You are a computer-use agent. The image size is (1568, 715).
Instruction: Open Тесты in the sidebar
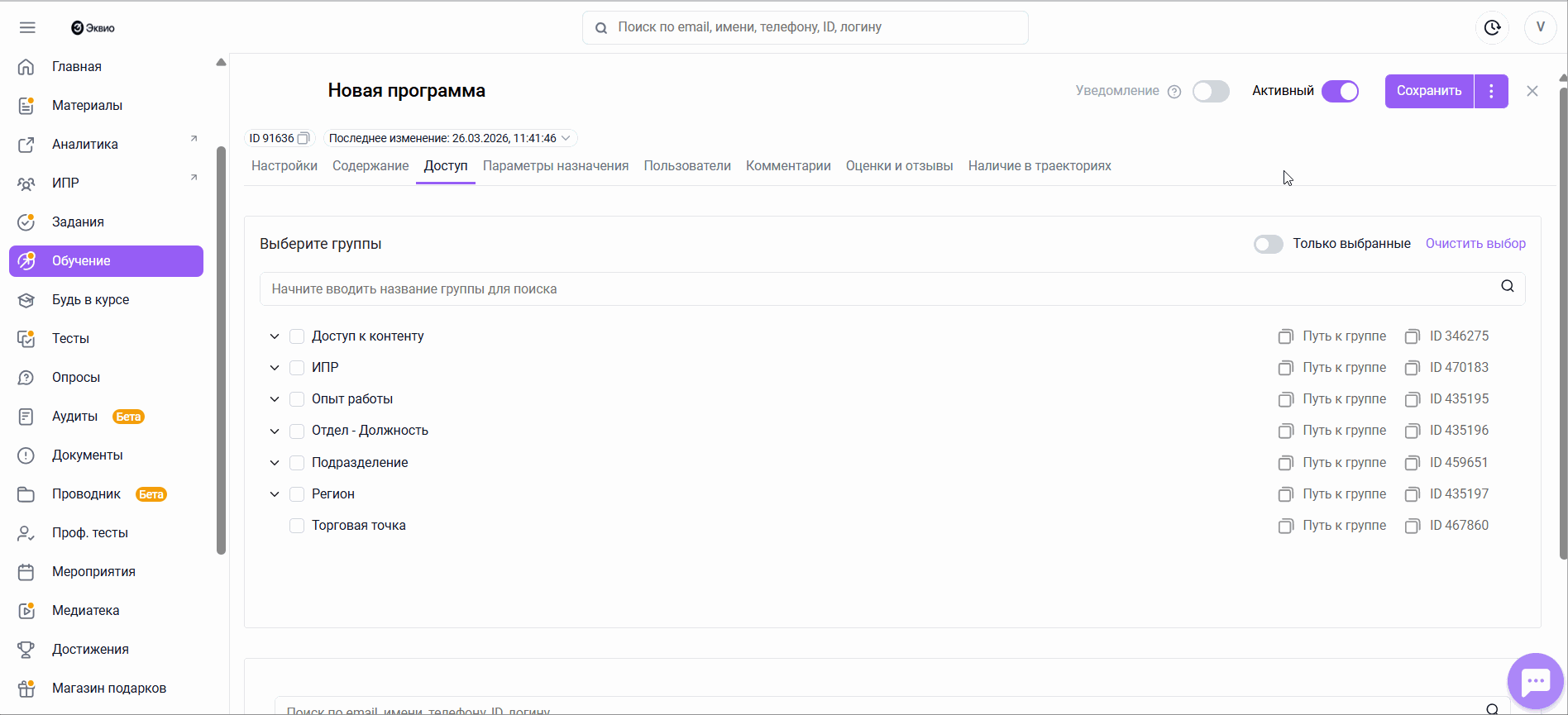106,339
